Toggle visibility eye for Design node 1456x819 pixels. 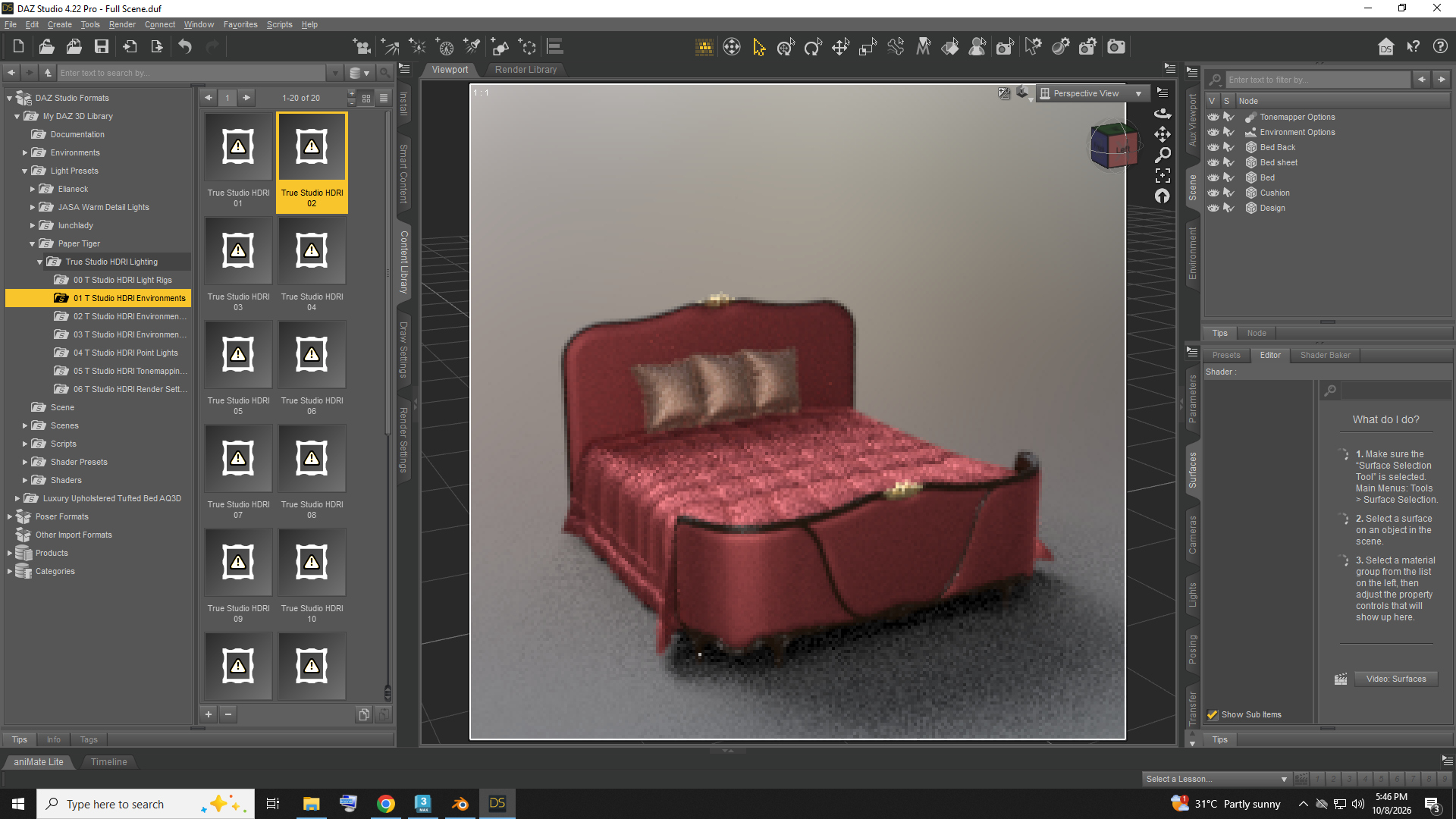tap(1213, 208)
